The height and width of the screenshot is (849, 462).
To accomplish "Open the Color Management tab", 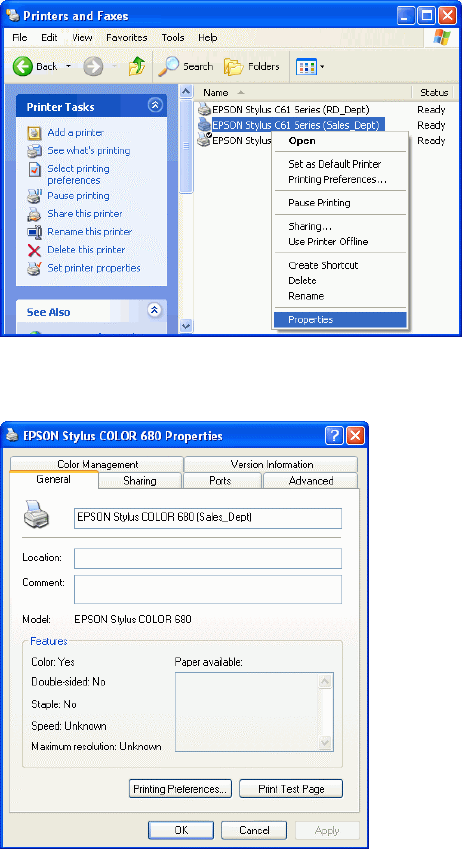I will tap(97, 464).
